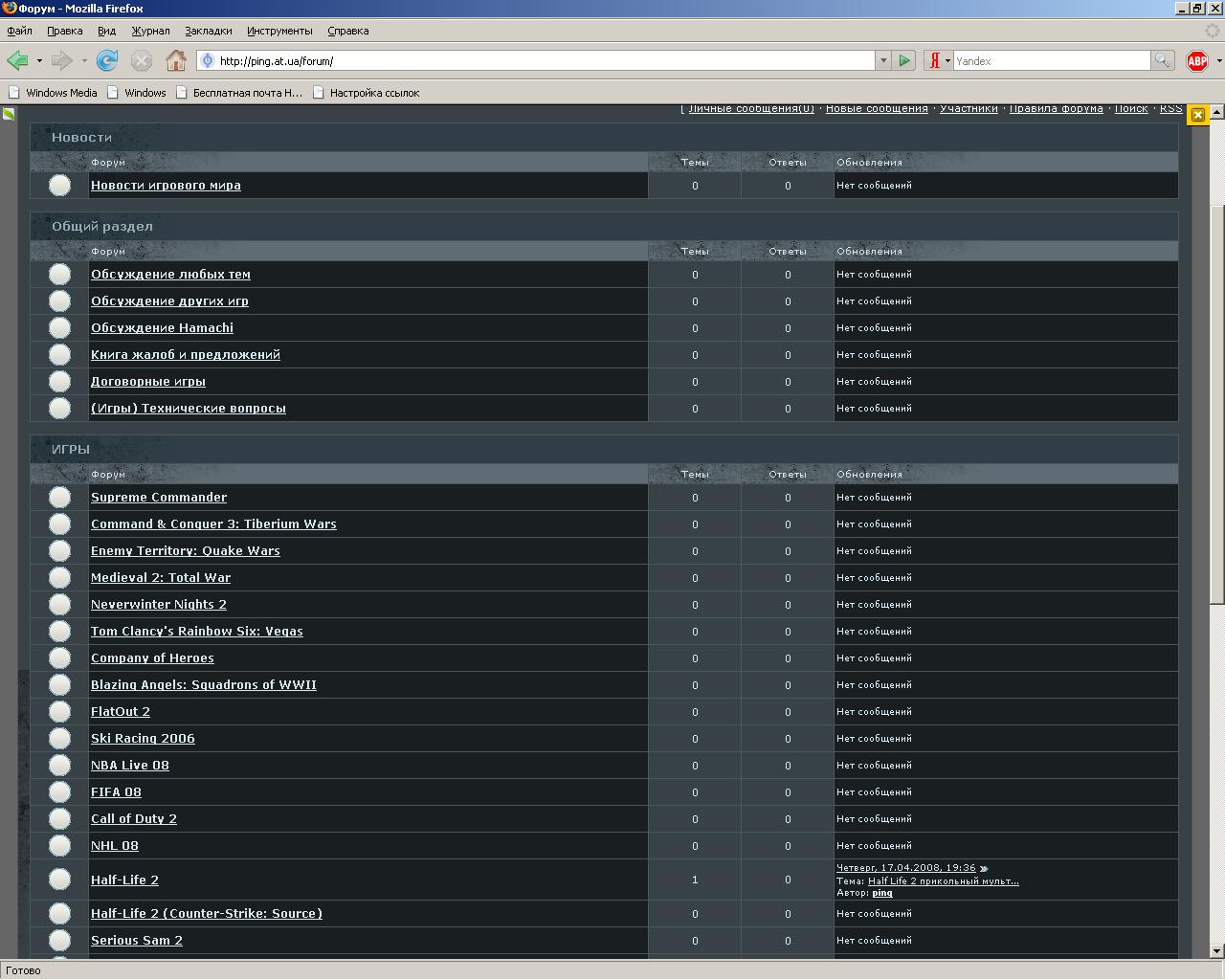Open the Adblock Plus ABP icon
Image resolution: width=1225 pixels, height=980 pixels.
pyautogui.click(x=1197, y=61)
